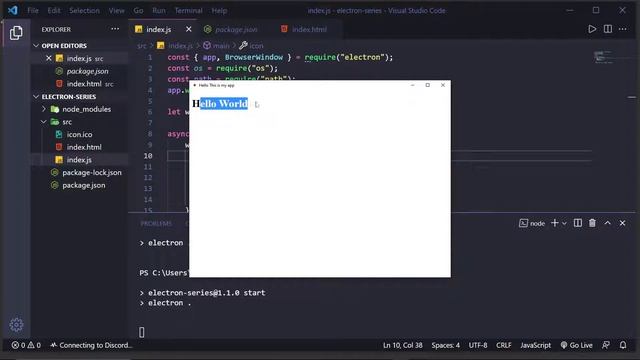Open editor More Actions ellipsis
640x360 pixels.
point(622,29)
